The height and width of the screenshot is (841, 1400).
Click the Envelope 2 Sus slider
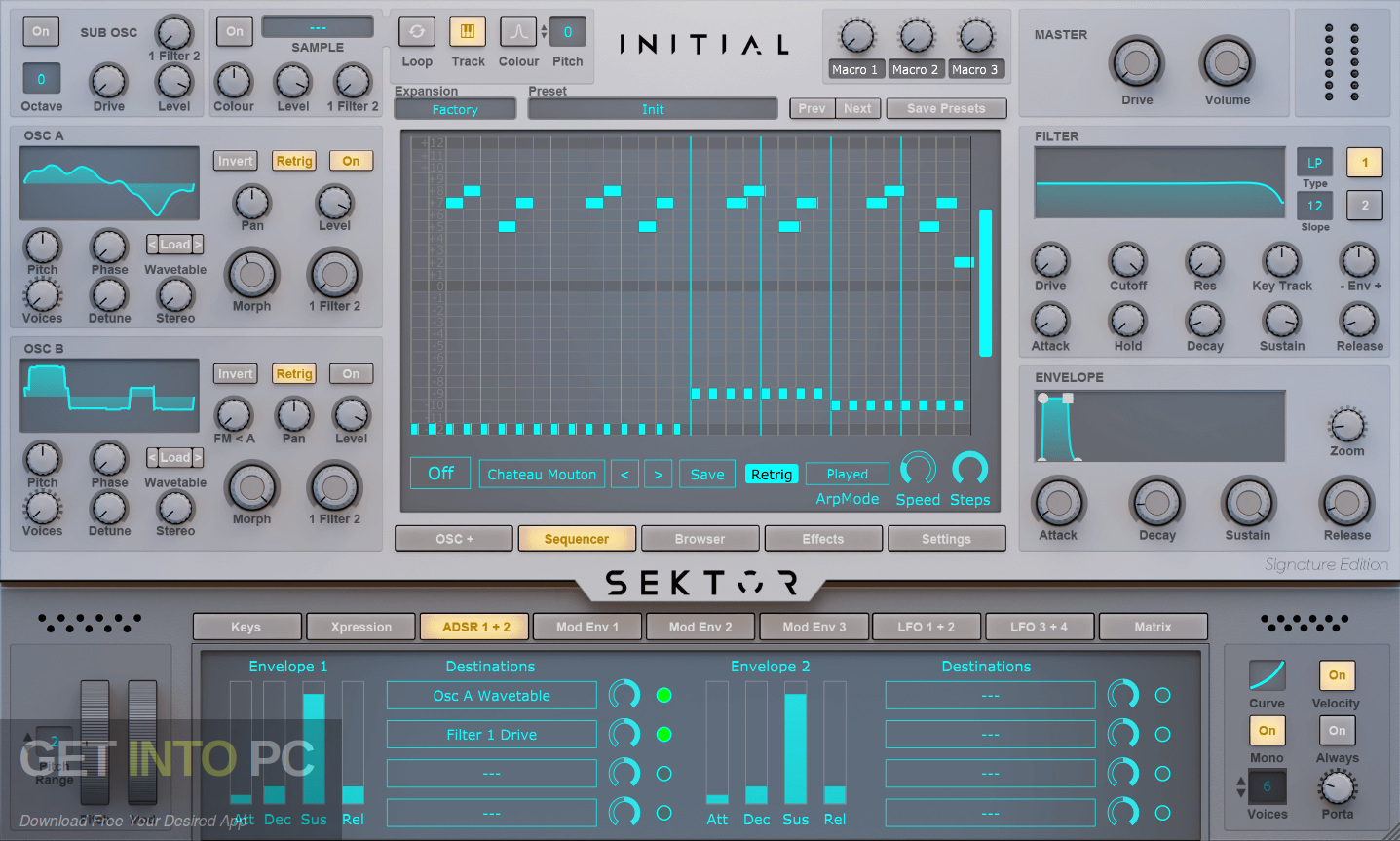(x=795, y=743)
